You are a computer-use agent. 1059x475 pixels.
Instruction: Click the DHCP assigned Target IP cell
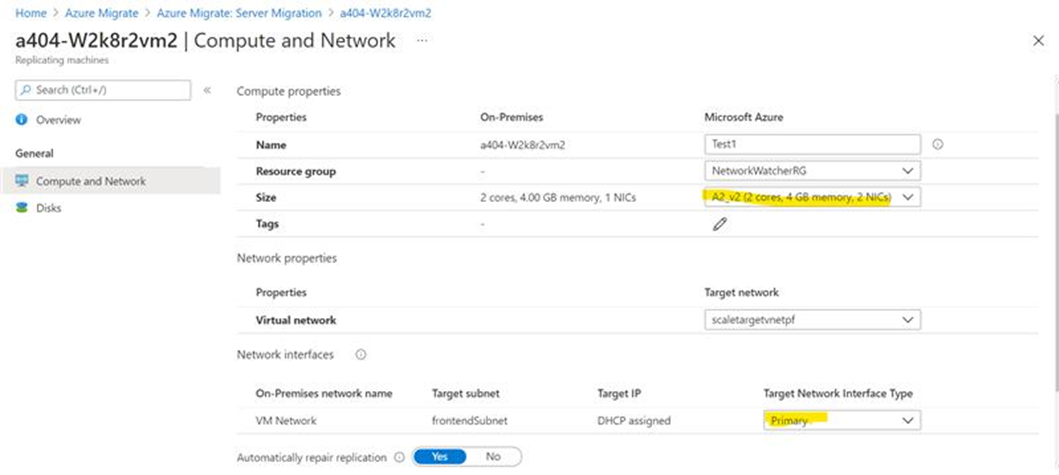[634, 420]
